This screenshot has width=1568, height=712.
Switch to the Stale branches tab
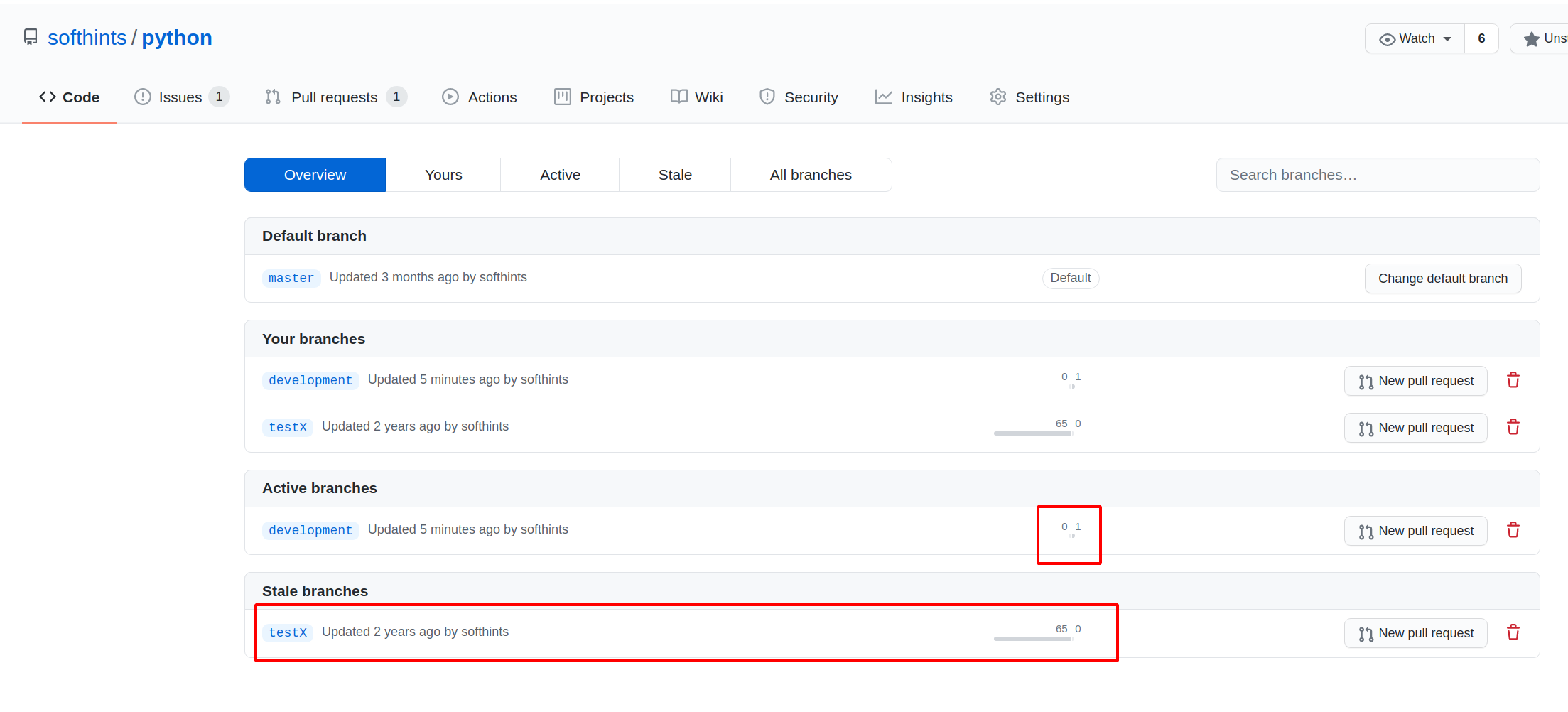tap(674, 174)
